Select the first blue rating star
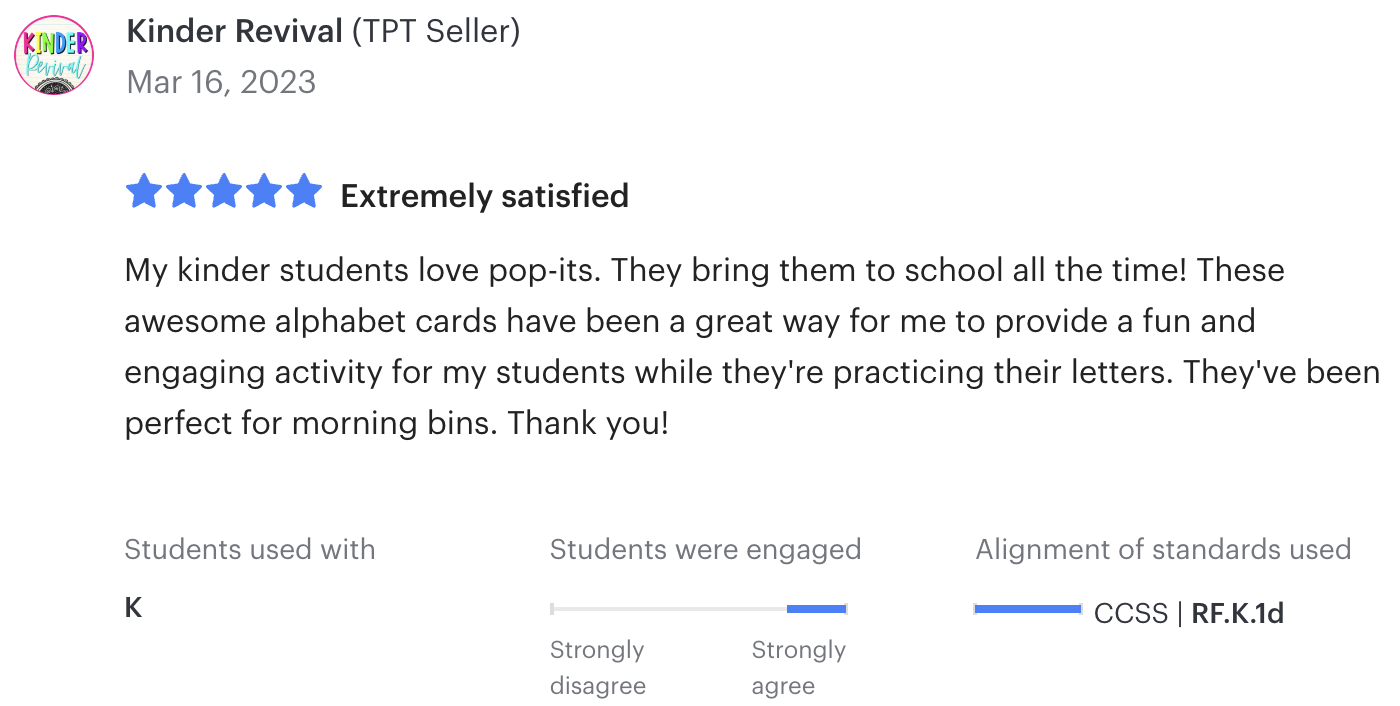 (x=144, y=191)
